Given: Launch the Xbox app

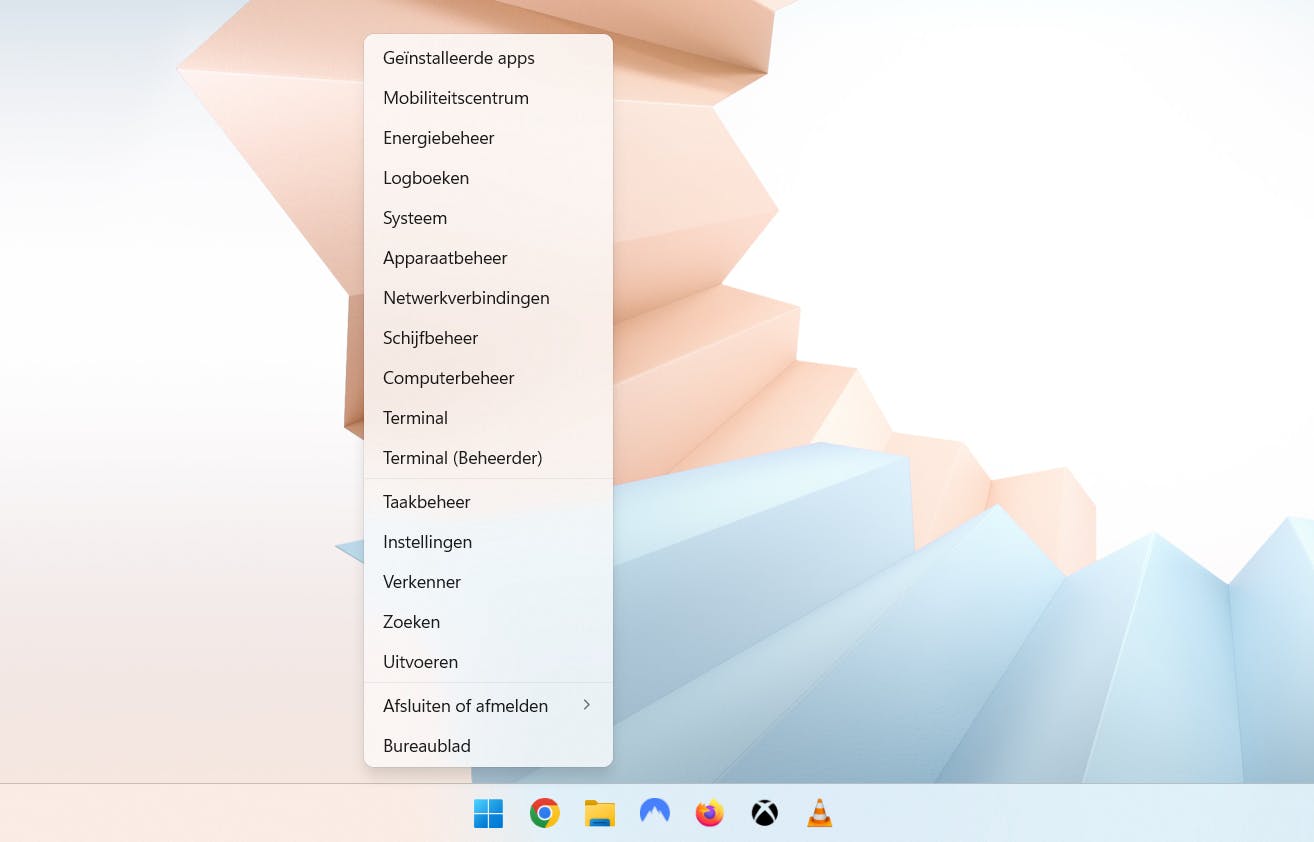Looking at the screenshot, I should (x=764, y=813).
